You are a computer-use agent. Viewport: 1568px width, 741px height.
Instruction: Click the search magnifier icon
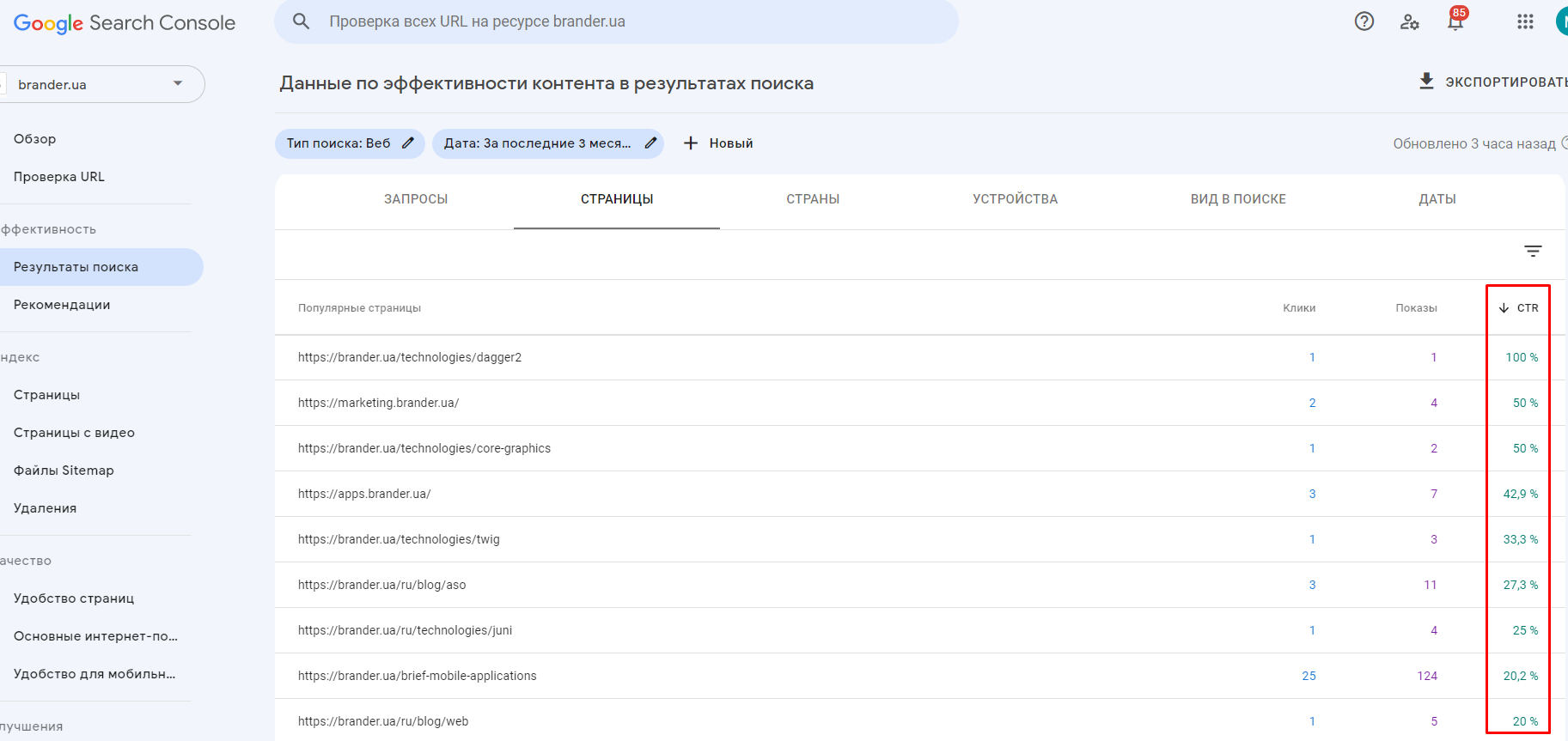pos(301,21)
